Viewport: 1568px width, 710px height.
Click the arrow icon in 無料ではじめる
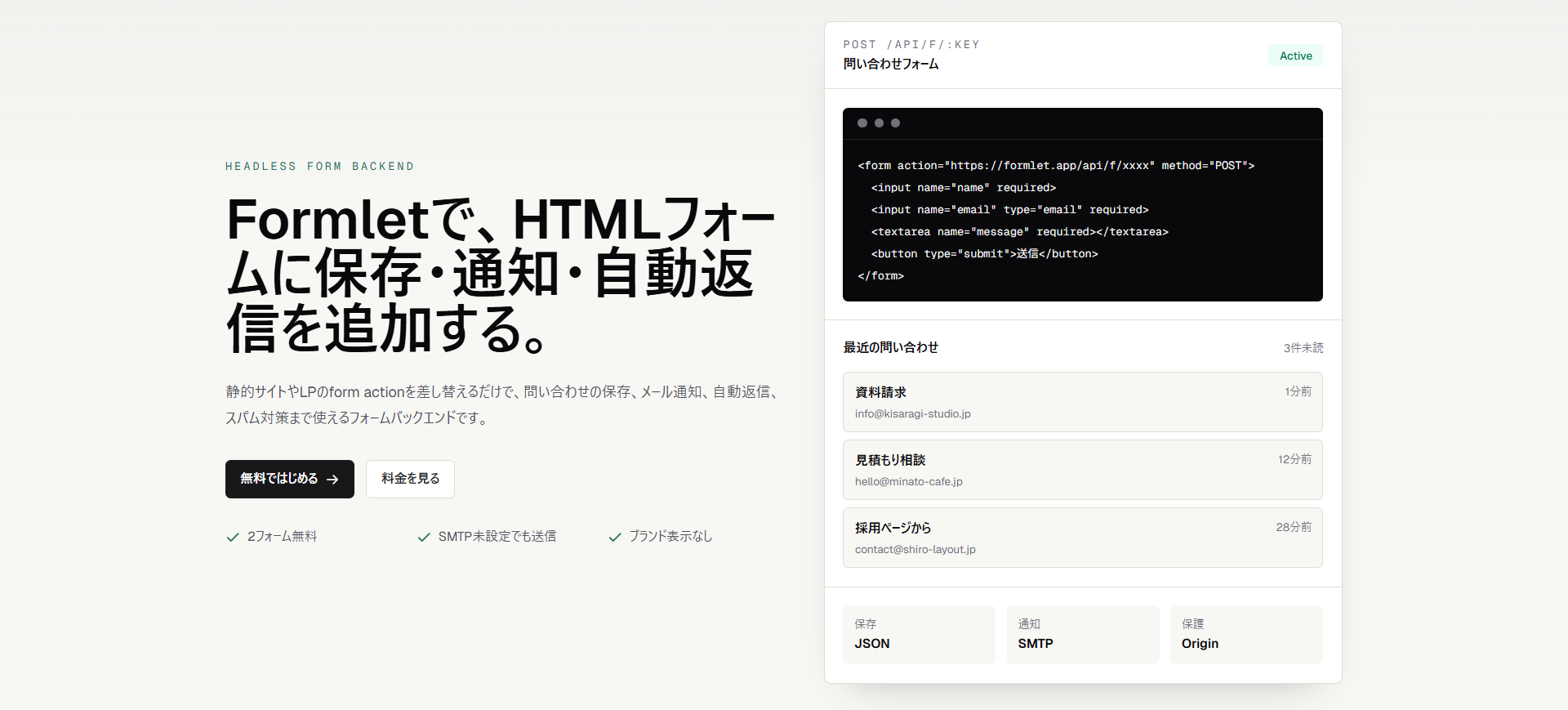(332, 480)
